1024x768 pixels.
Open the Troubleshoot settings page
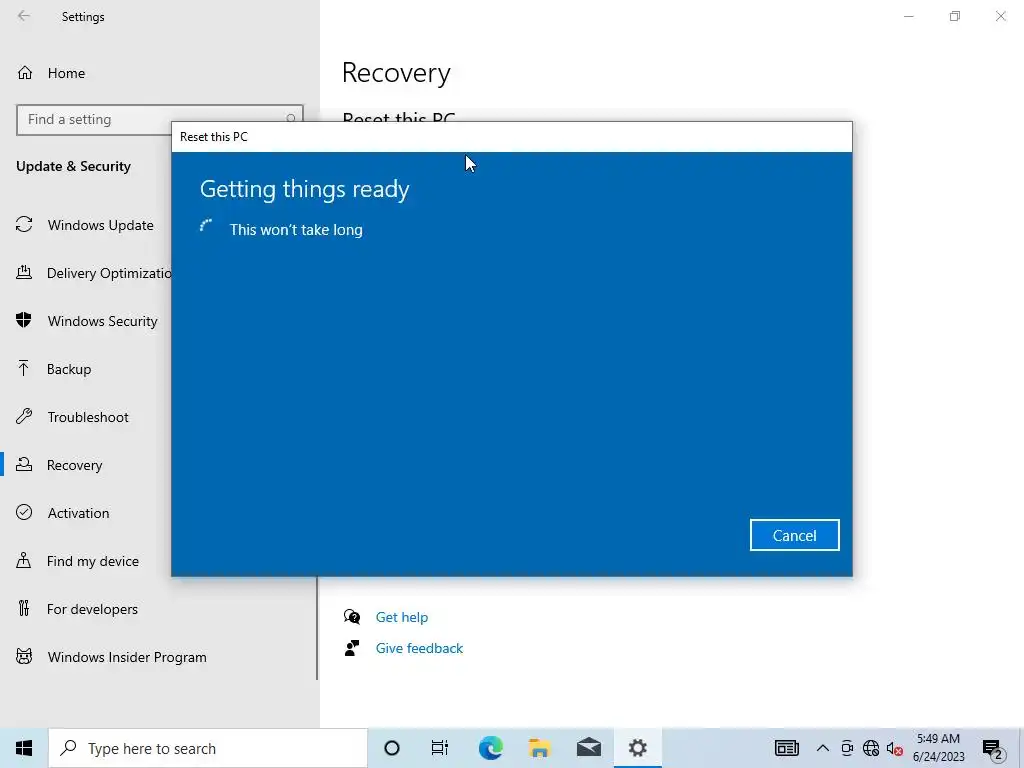[x=86, y=417]
